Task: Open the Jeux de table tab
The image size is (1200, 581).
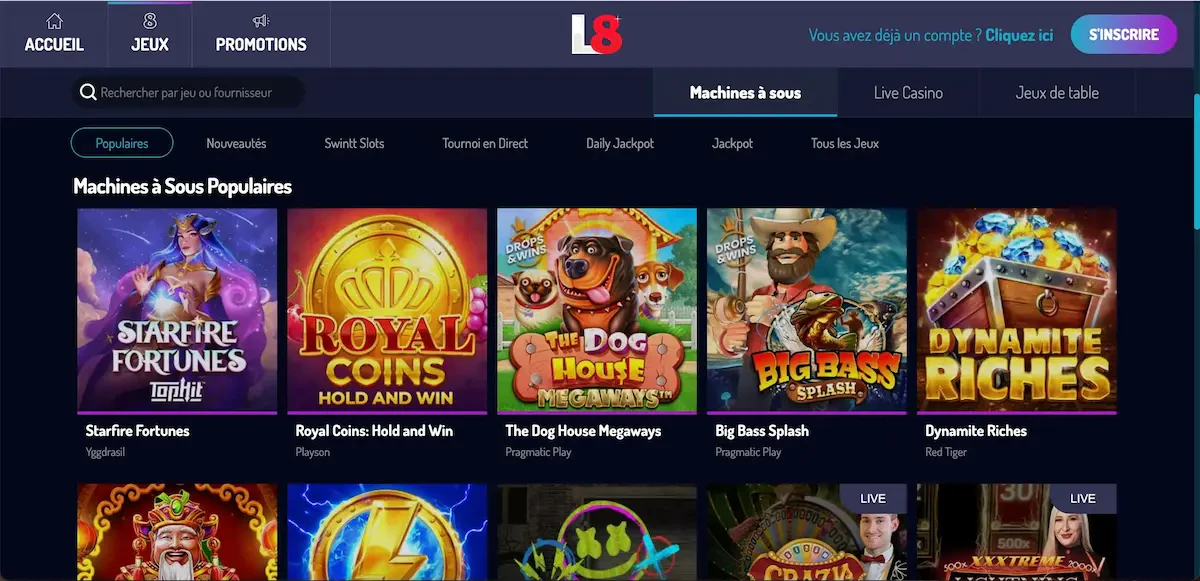Action: pyautogui.click(x=1057, y=93)
